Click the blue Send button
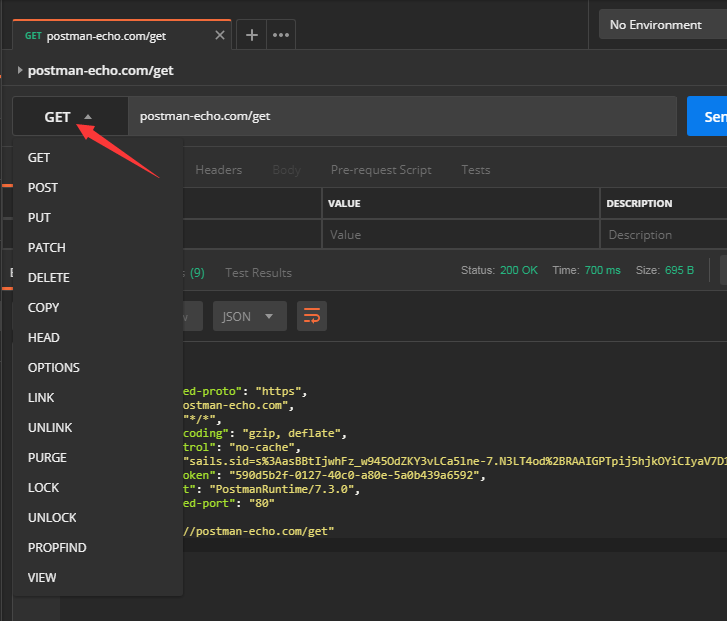Image resolution: width=727 pixels, height=621 pixels. point(707,116)
